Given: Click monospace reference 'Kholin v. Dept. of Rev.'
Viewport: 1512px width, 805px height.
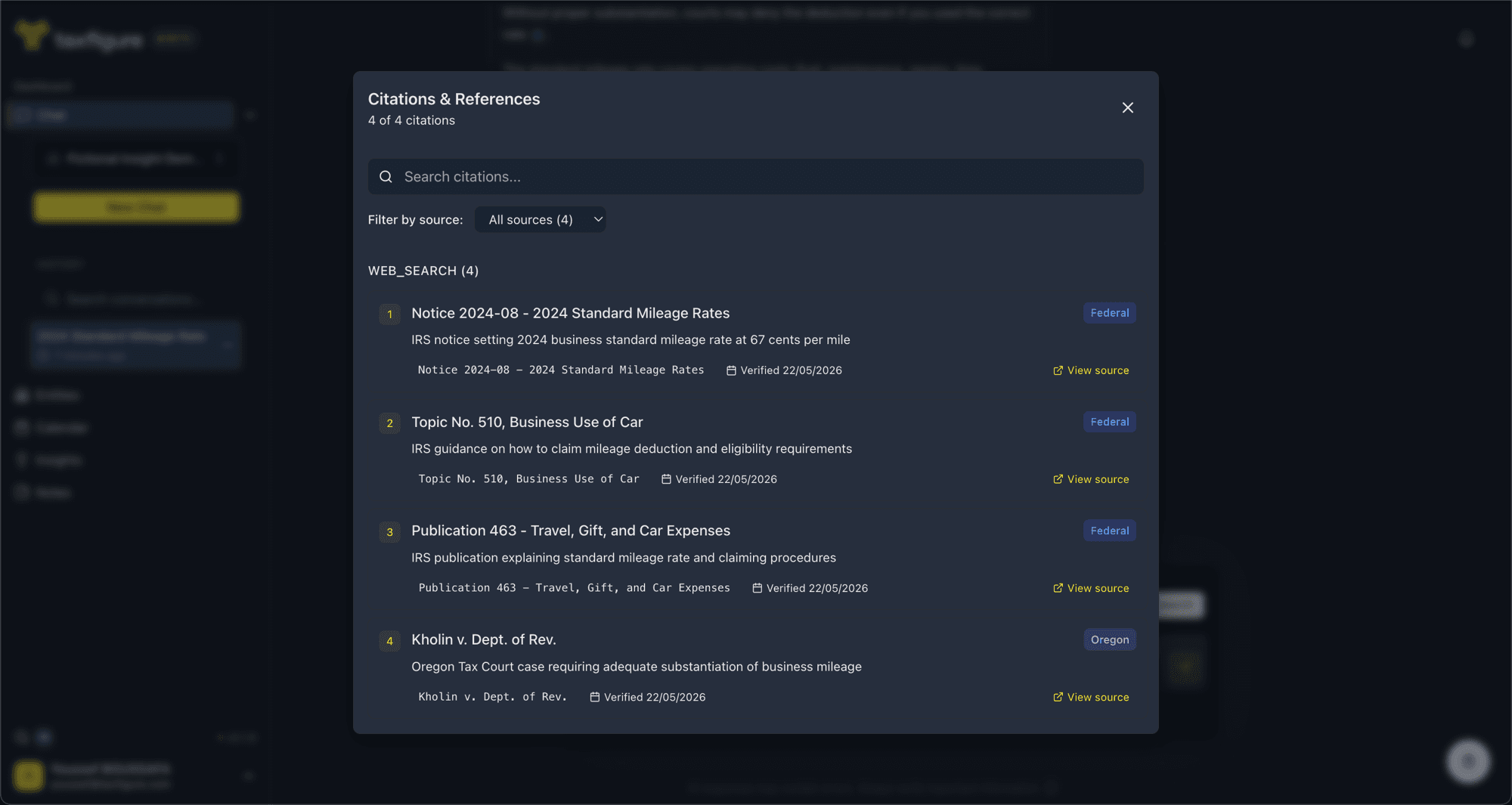Looking at the screenshot, I should [492, 696].
